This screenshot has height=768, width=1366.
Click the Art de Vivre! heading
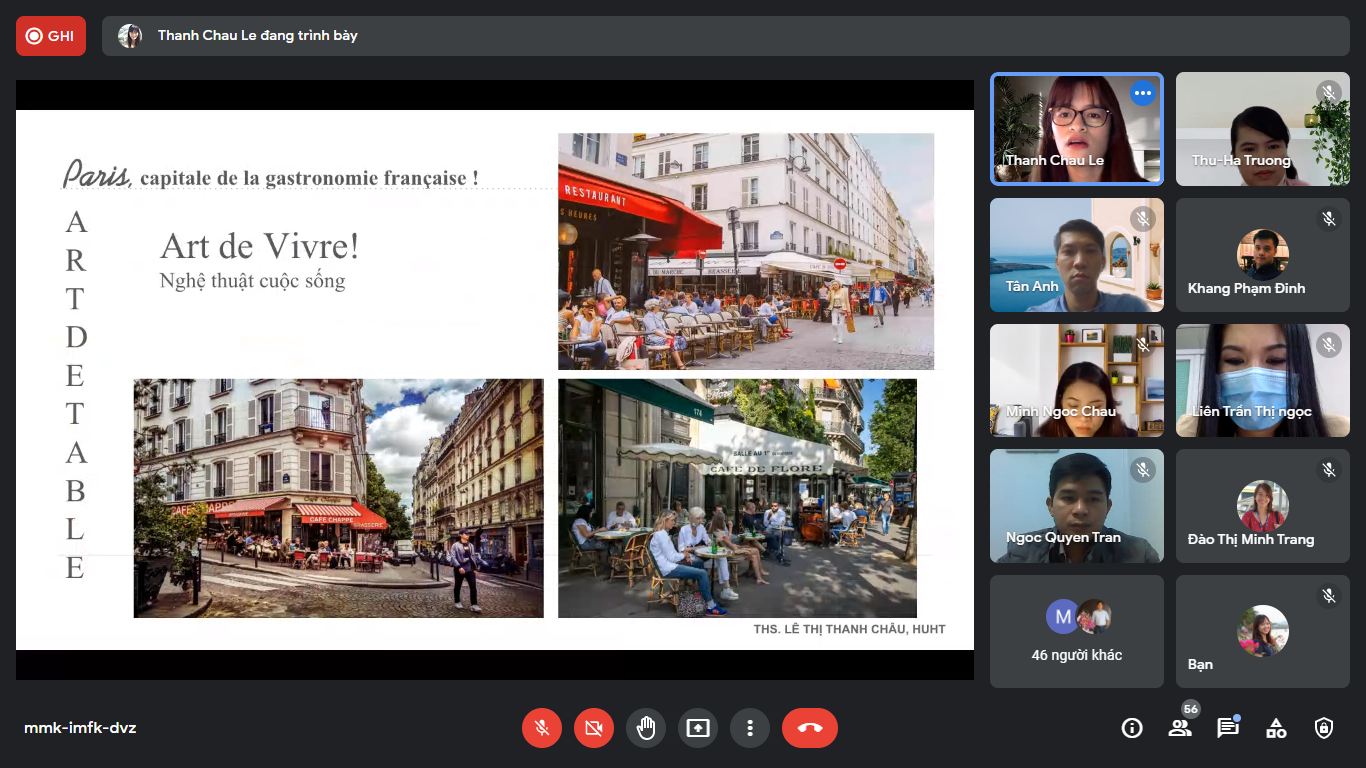click(259, 246)
